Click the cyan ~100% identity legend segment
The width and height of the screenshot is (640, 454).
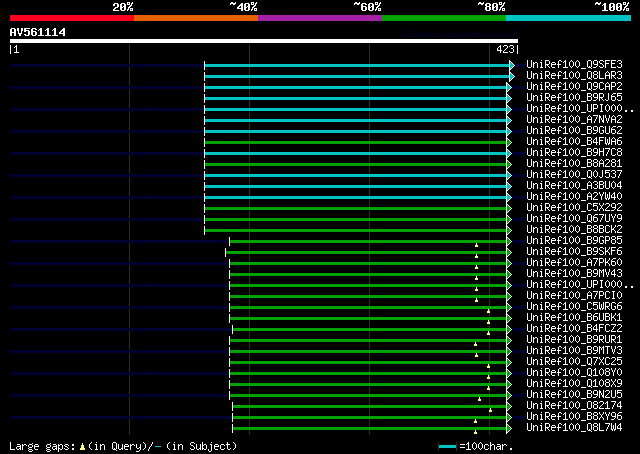569,18
